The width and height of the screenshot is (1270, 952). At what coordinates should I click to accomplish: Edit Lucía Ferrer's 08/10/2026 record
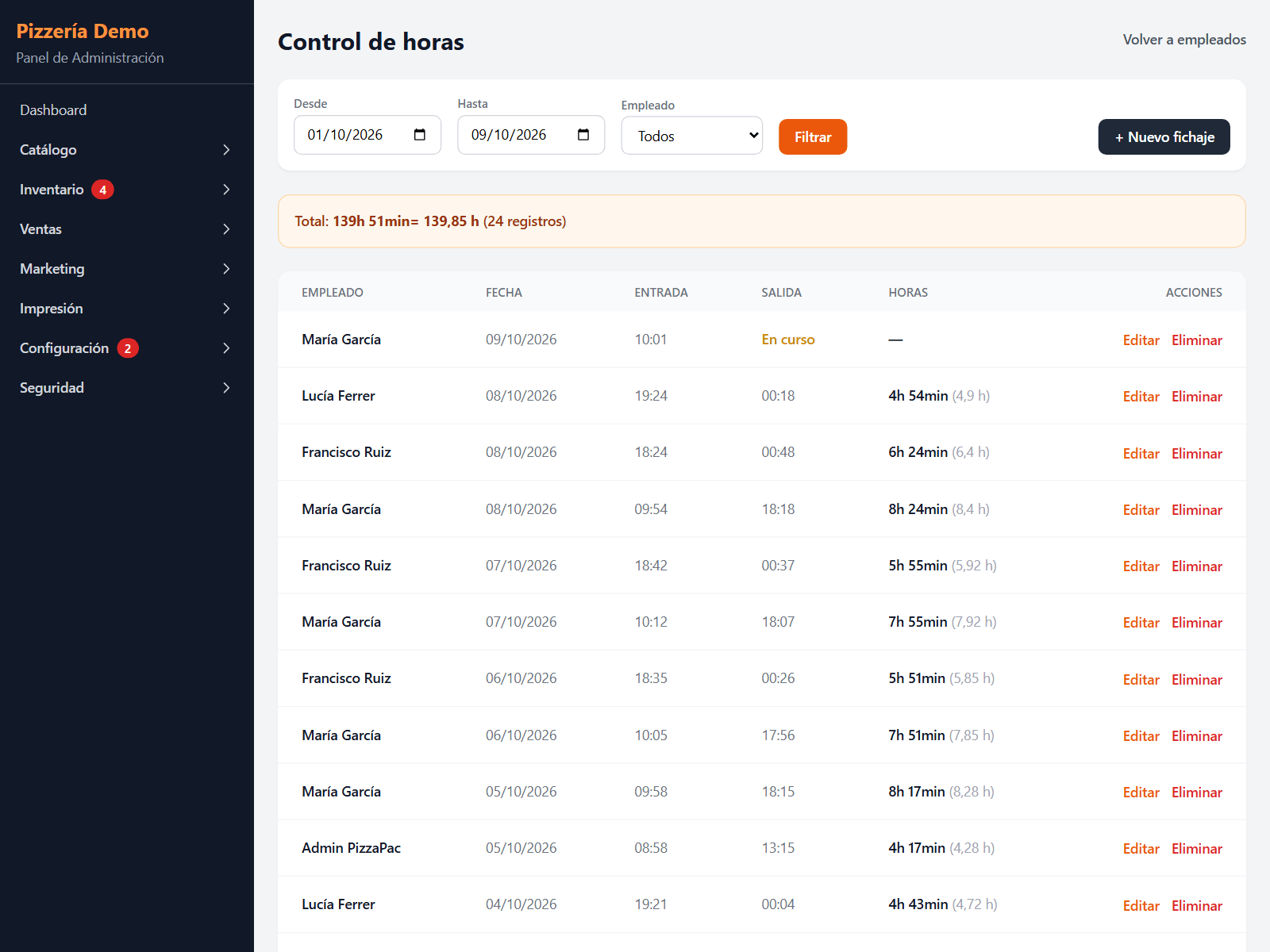[1141, 397]
